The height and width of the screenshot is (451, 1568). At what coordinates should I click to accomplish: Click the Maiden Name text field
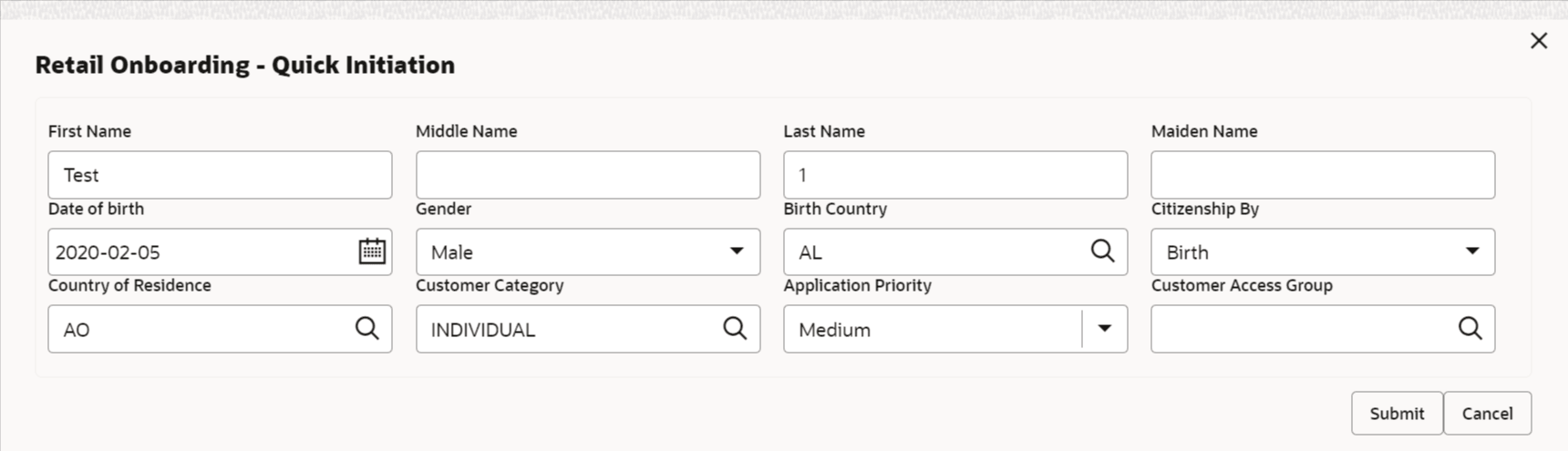[x=1323, y=175]
